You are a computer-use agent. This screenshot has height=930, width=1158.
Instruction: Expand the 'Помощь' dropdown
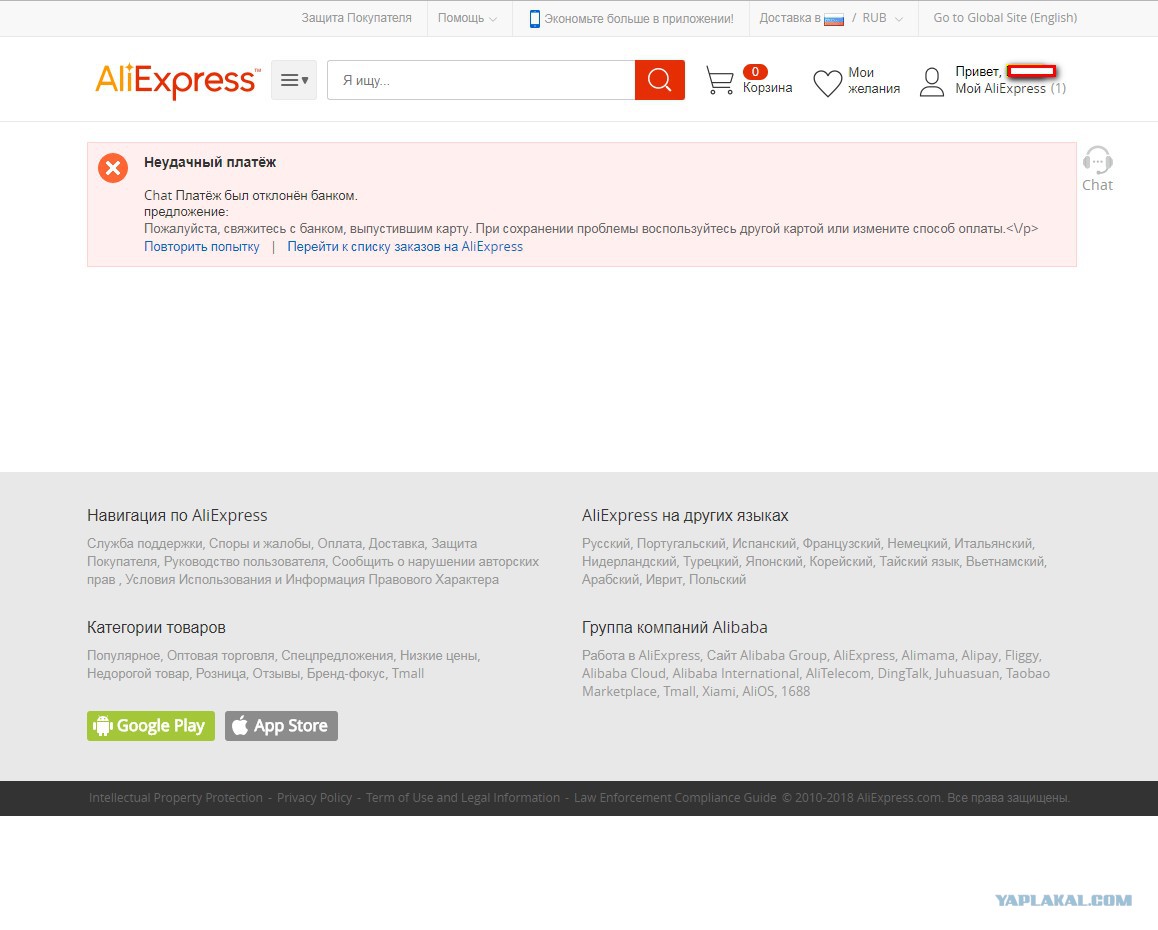click(467, 18)
